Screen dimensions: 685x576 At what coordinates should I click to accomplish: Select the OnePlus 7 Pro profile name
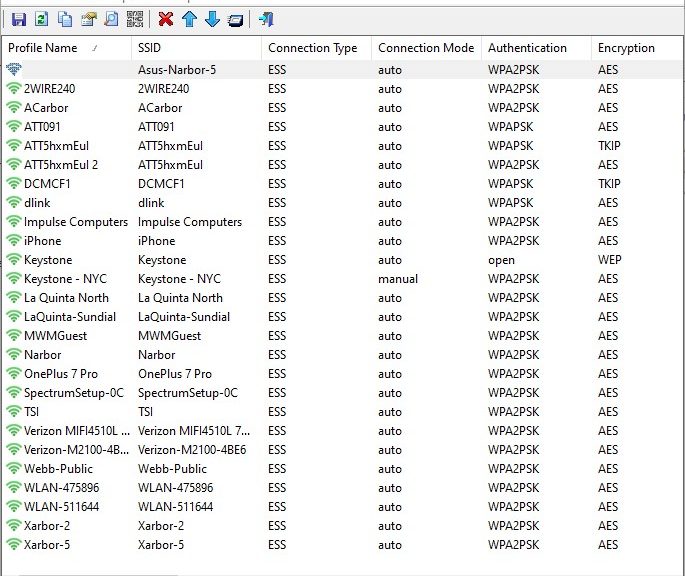pos(61,374)
